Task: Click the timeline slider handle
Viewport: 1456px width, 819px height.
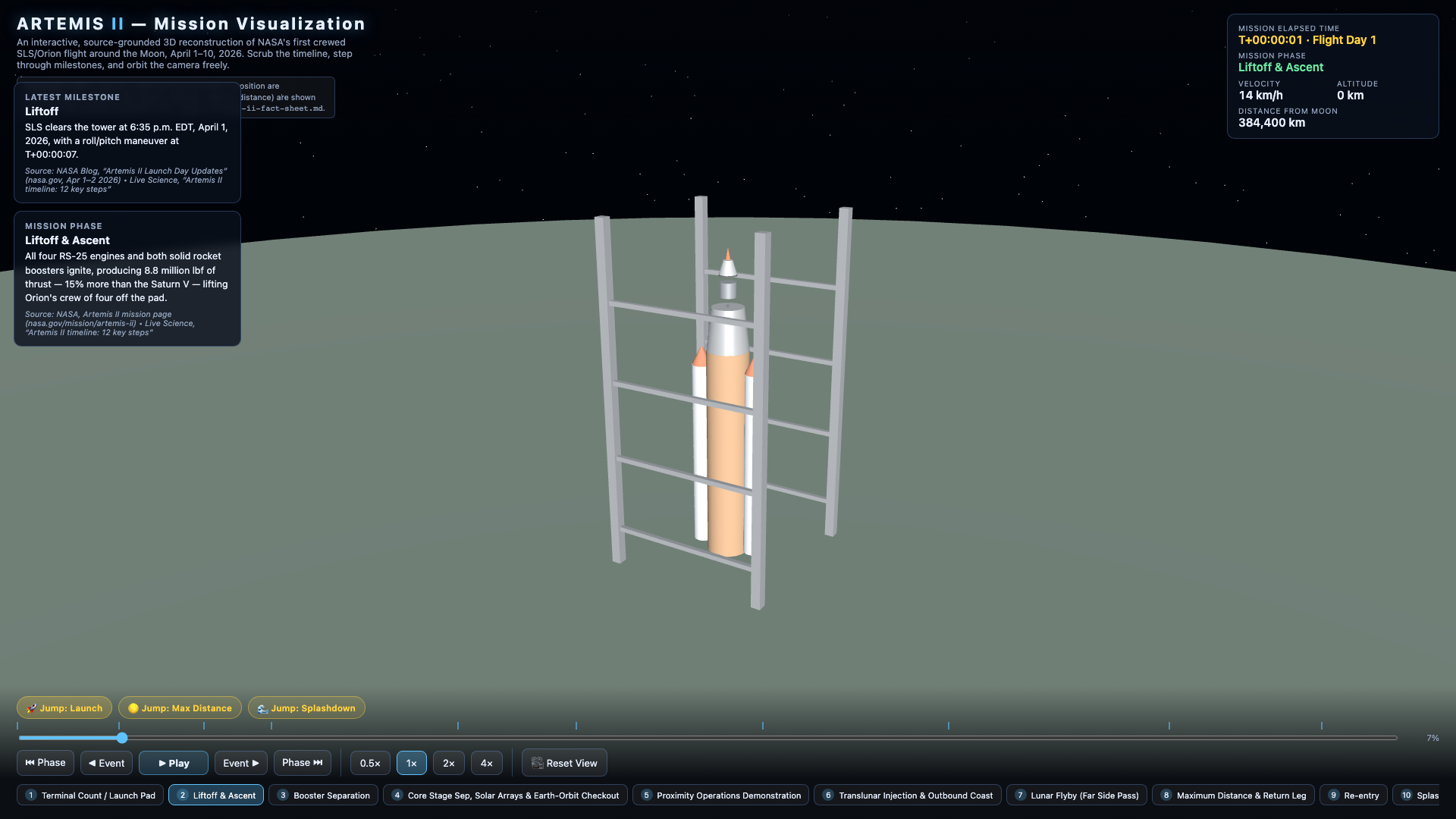Action: click(x=122, y=738)
